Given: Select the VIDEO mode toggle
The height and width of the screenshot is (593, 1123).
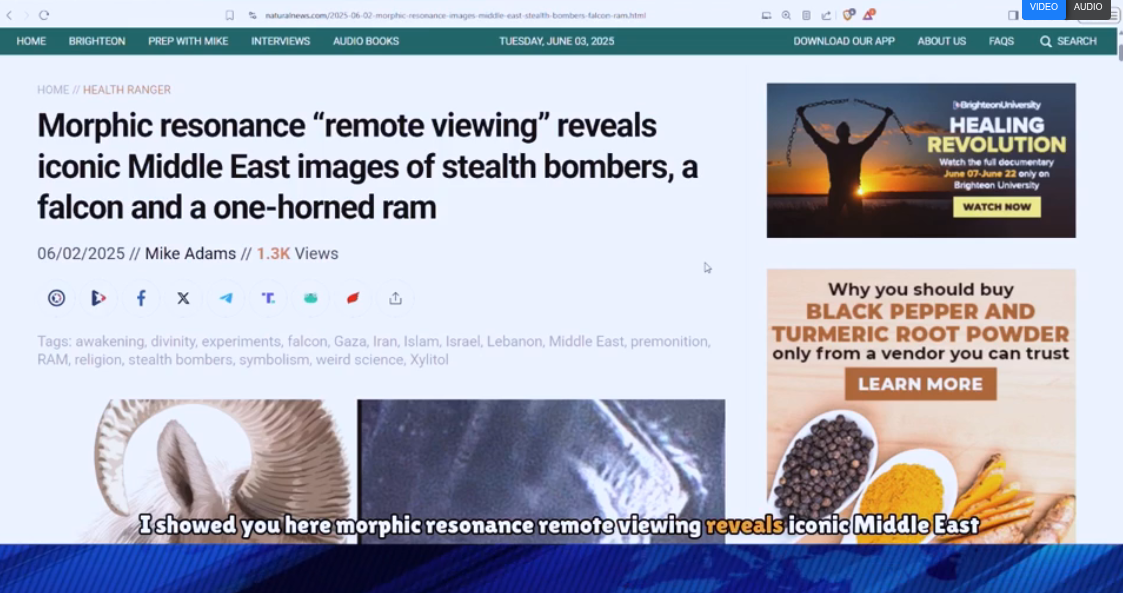Looking at the screenshot, I should coord(1043,7).
